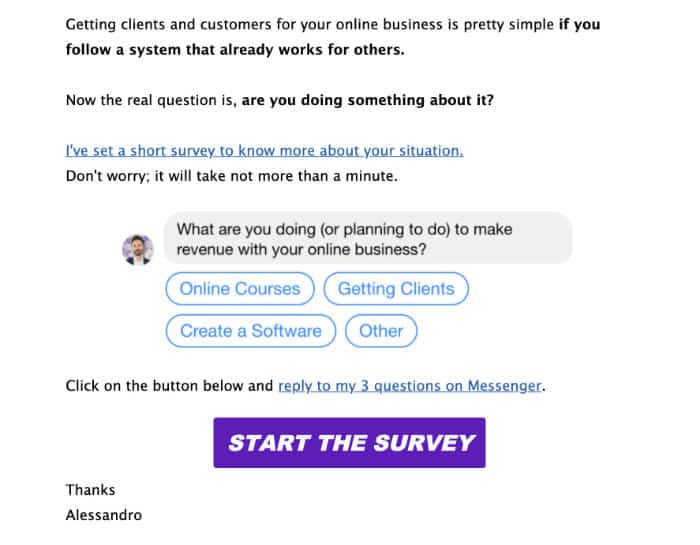Follow the reply on Messenger link
The image size is (700, 545).
click(x=409, y=386)
